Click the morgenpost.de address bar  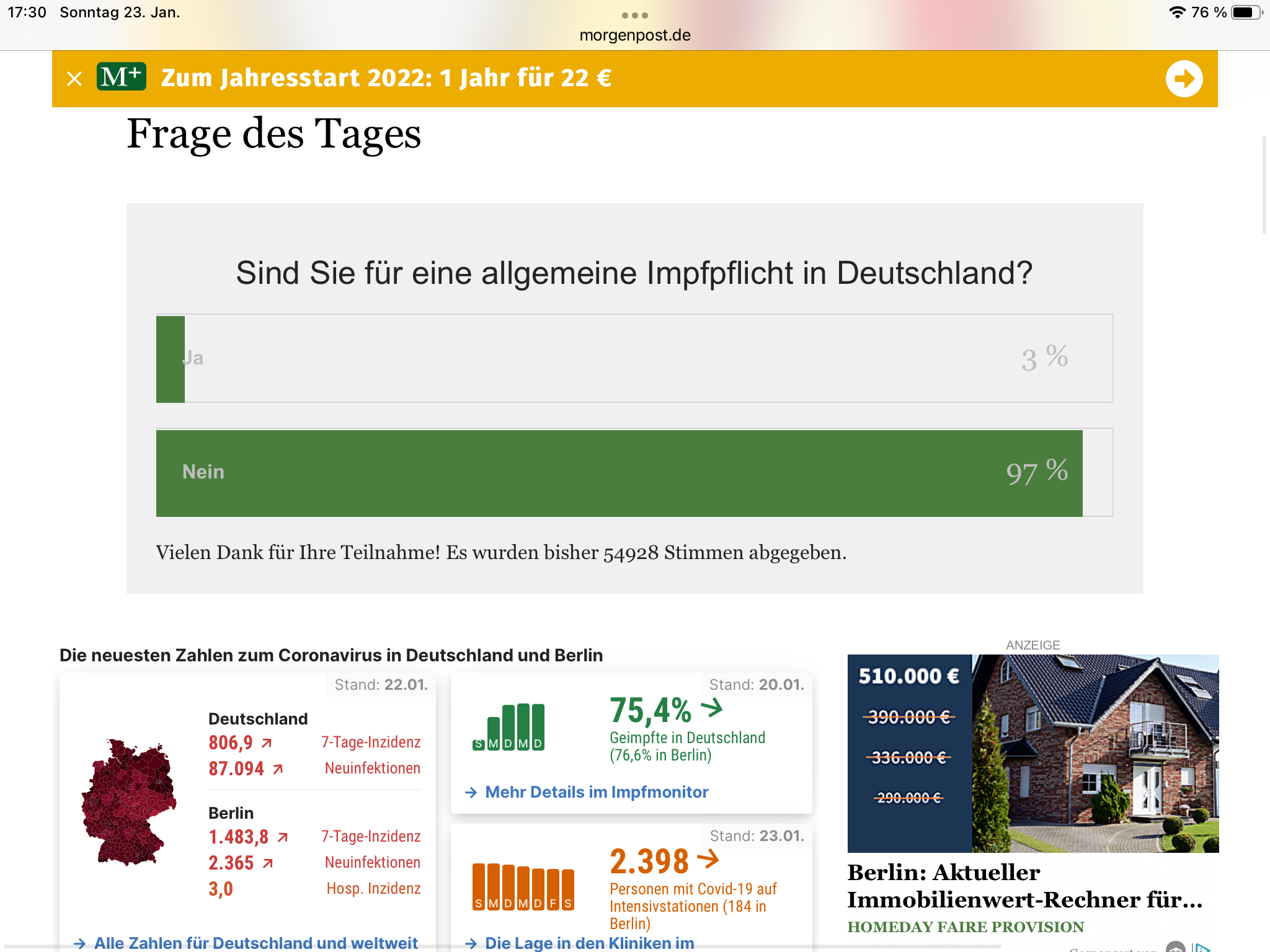click(634, 35)
